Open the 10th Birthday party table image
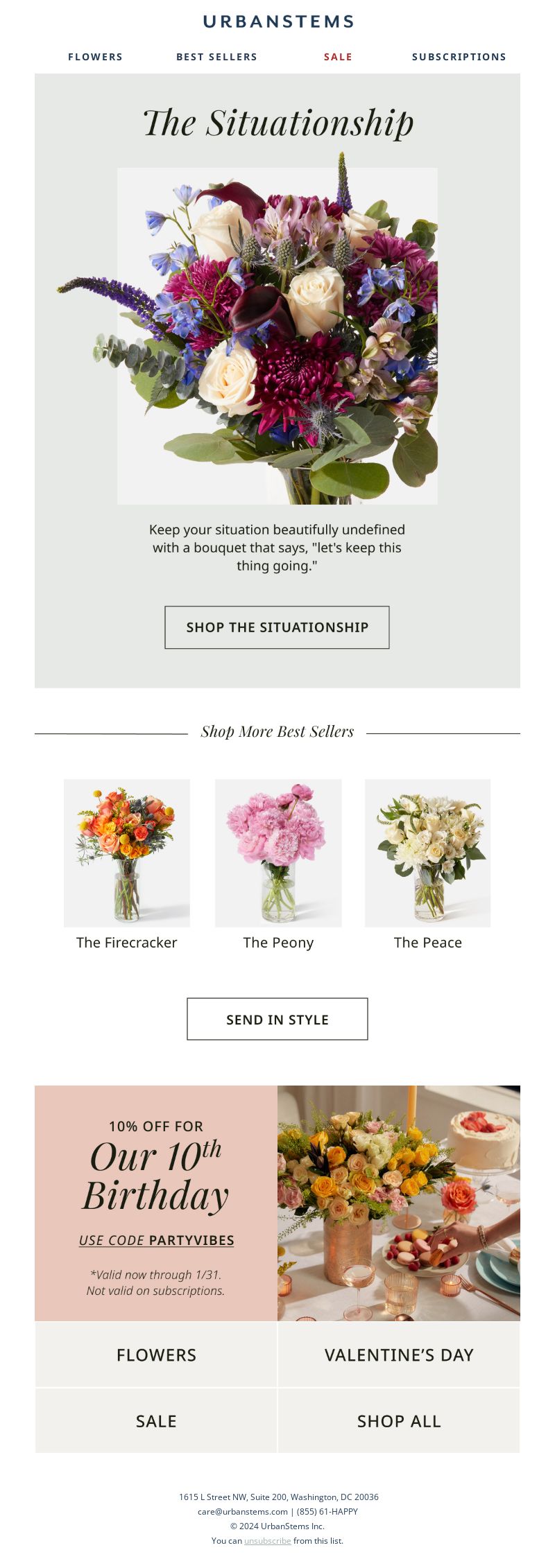The width and height of the screenshot is (555, 1568). pos(399,1203)
